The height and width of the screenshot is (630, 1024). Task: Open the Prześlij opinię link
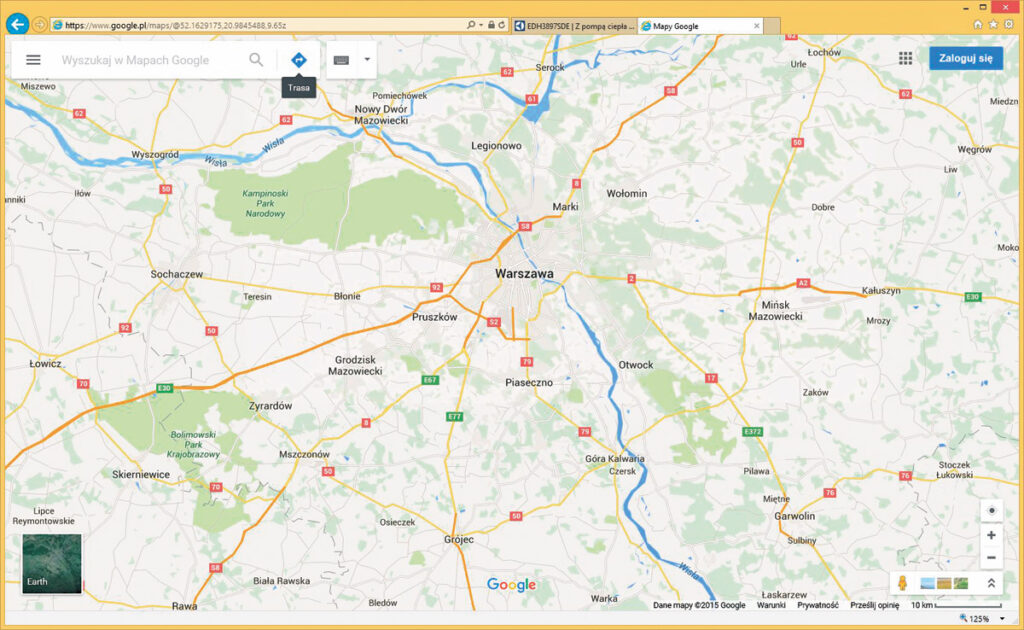[x=877, y=605]
